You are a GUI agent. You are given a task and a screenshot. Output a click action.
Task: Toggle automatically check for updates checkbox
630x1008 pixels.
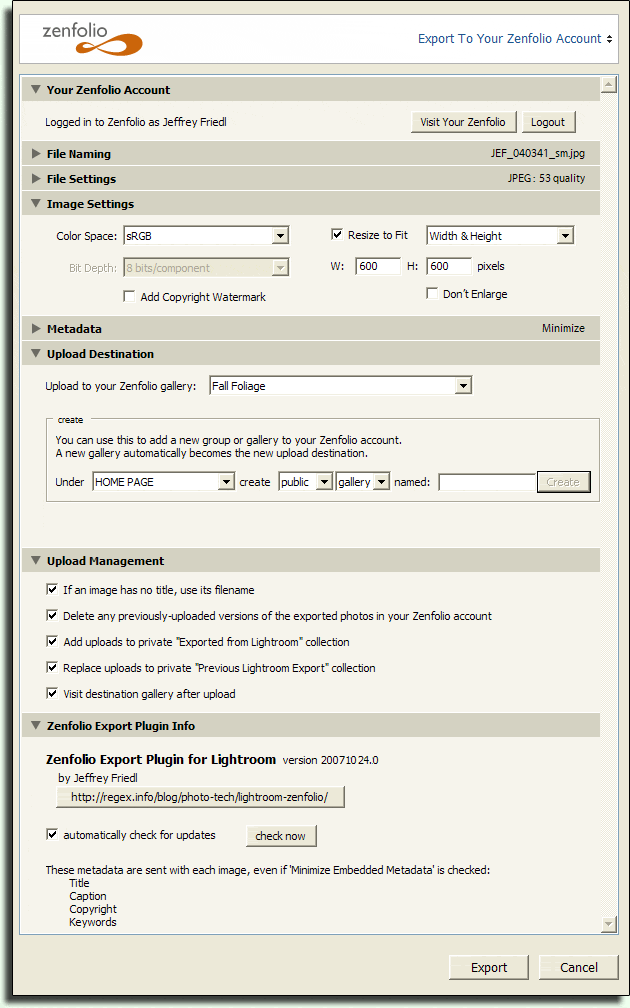point(52,834)
